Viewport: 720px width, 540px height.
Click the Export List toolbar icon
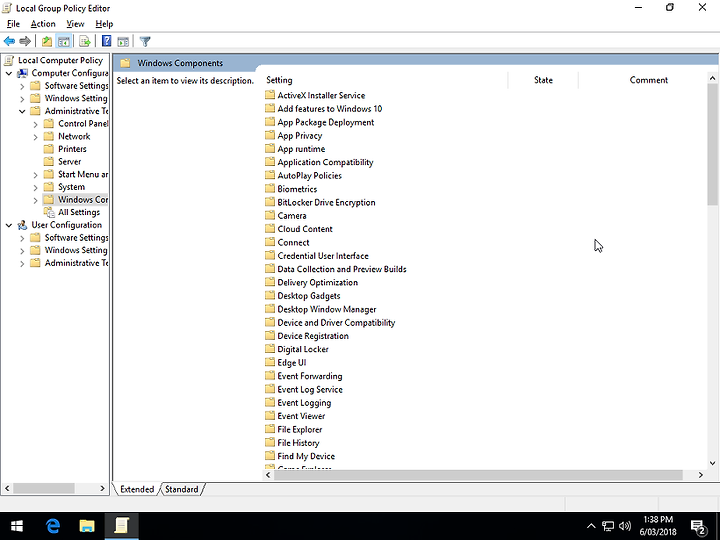pos(85,41)
